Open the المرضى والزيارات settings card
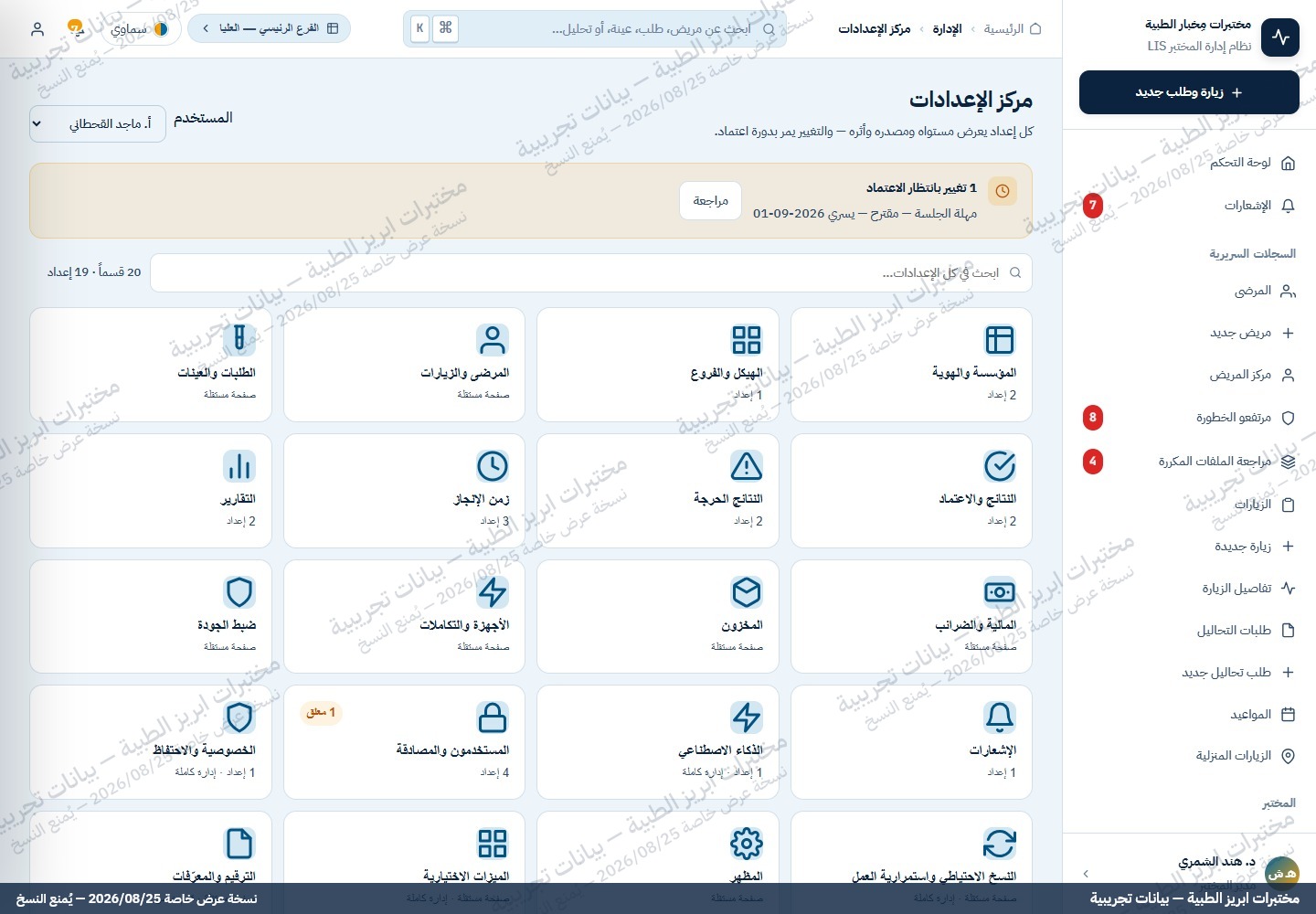The height and width of the screenshot is (914, 1316). point(404,365)
